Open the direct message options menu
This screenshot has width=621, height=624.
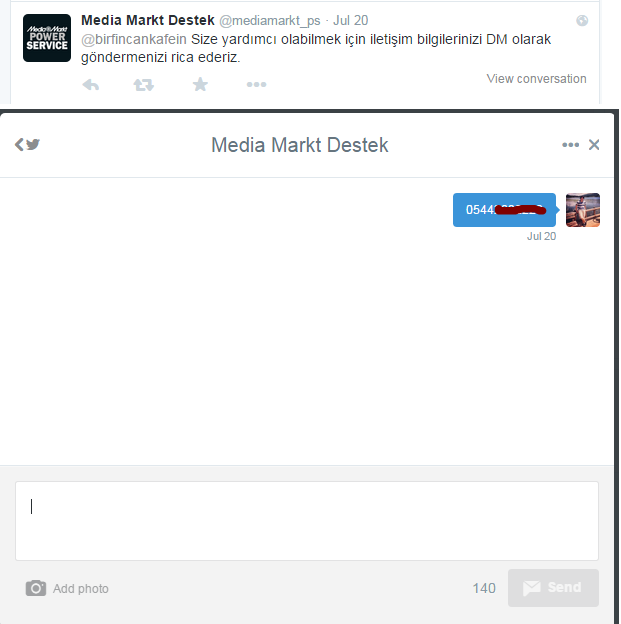tap(570, 145)
